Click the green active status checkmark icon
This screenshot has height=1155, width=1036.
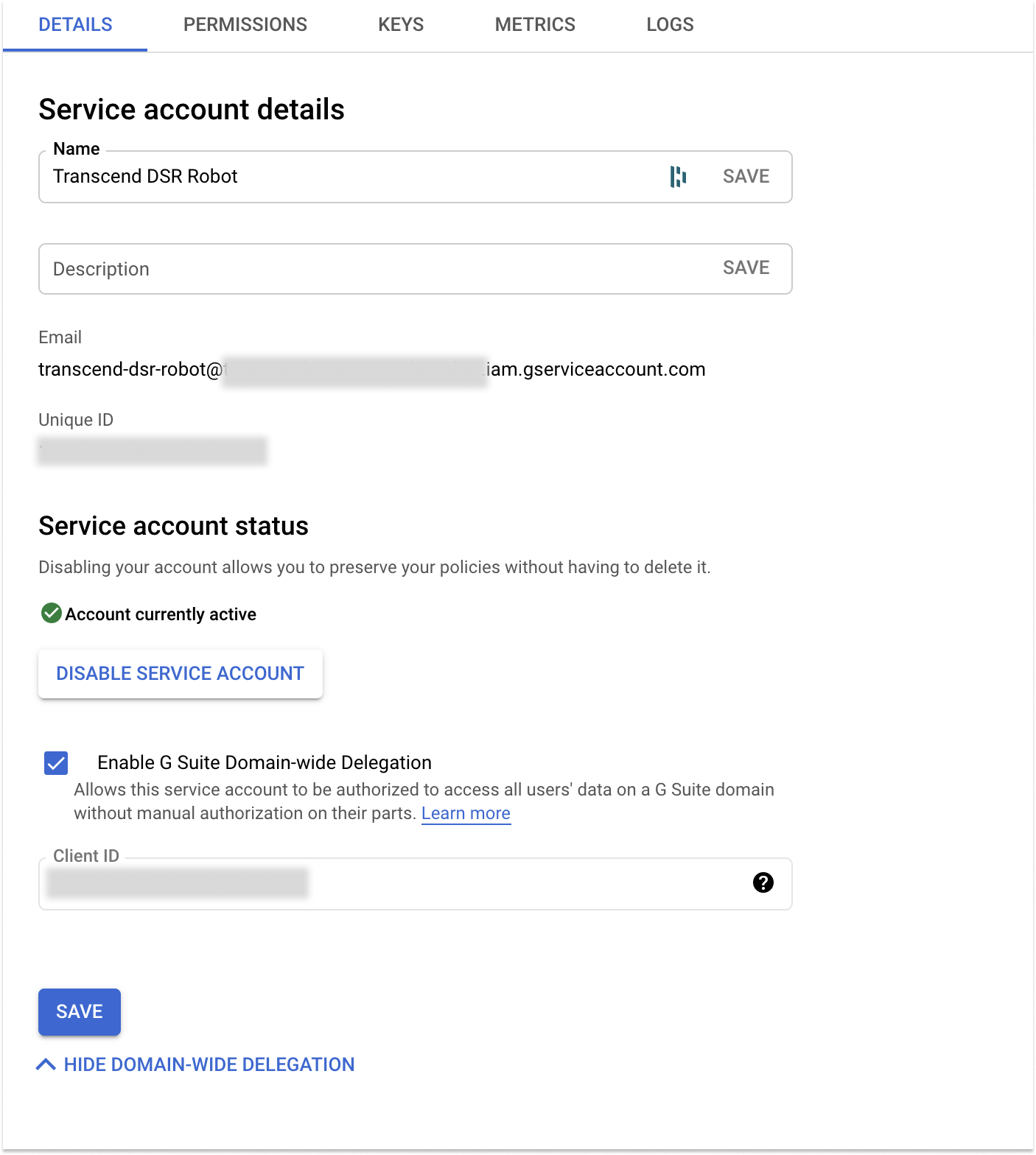point(52,613)
